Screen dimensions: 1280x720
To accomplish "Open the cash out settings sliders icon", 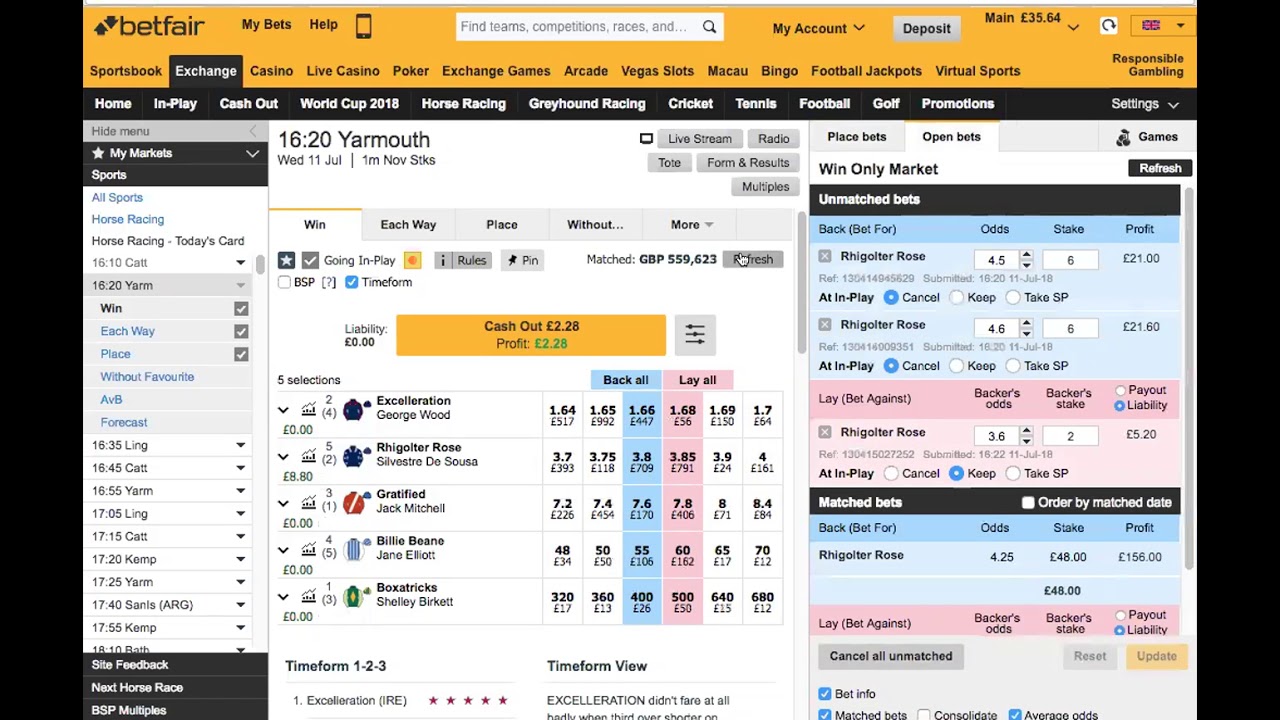I will 695,335.
